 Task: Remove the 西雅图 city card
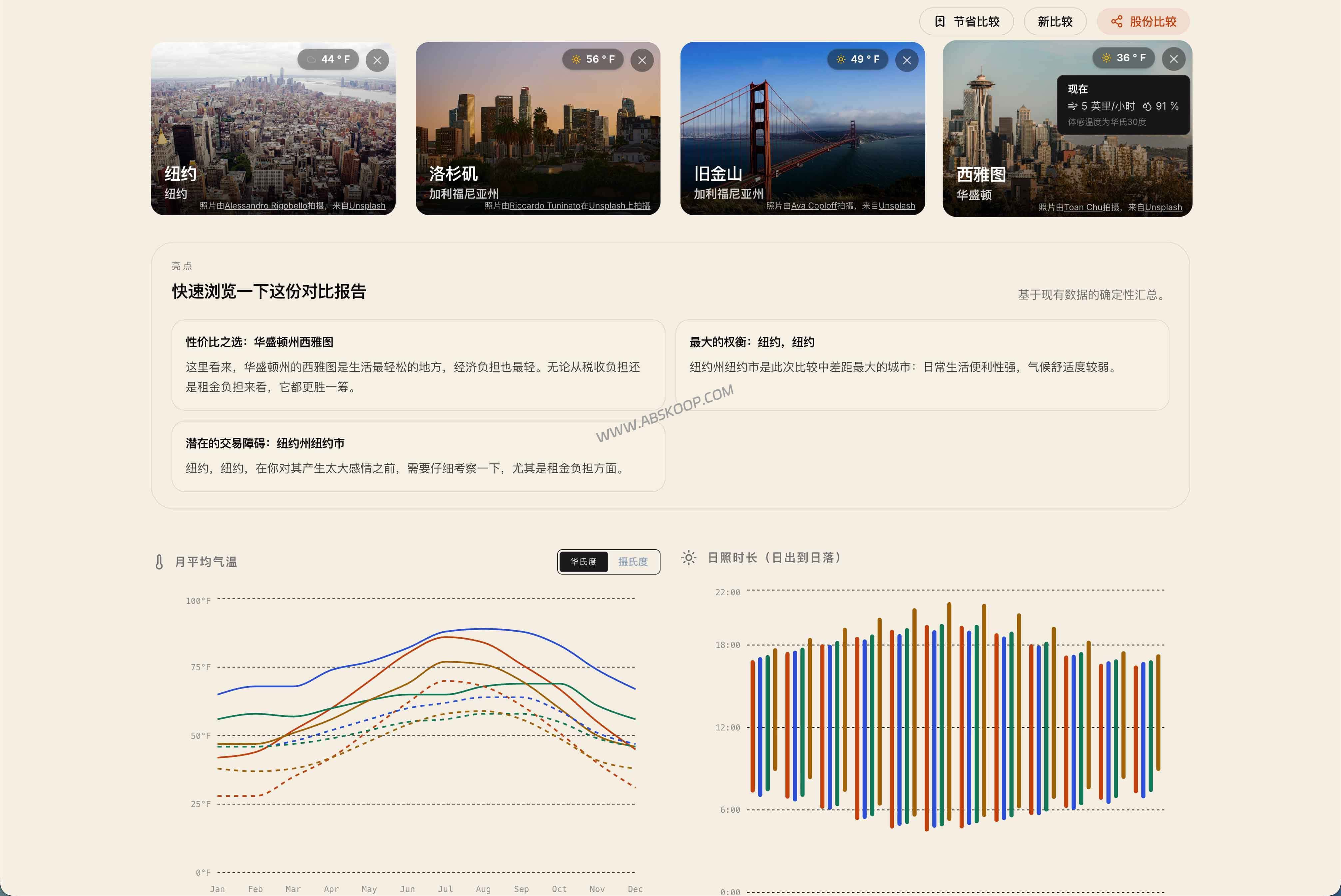(x=1173, y=59)
